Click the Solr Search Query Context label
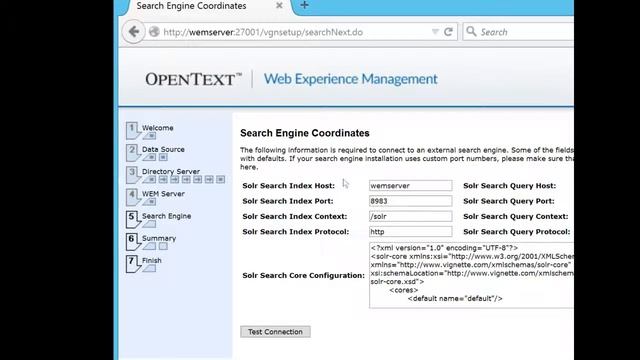 pos(516,216)
